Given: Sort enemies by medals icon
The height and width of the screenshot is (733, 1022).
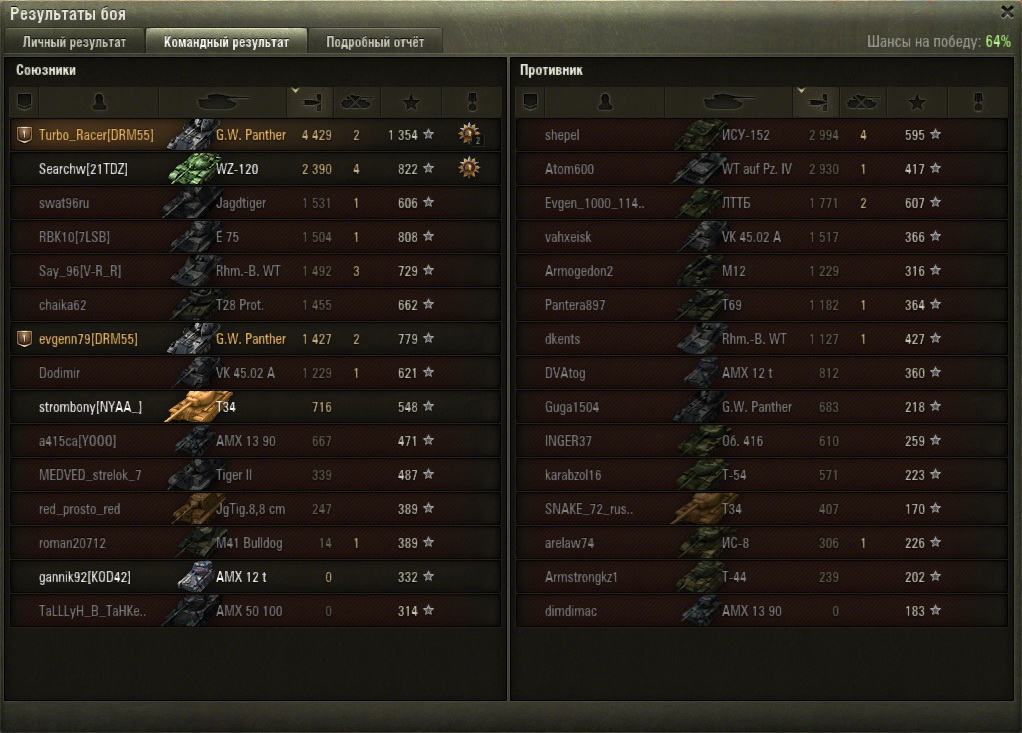Looking at the screenshot, I should 978,102.
